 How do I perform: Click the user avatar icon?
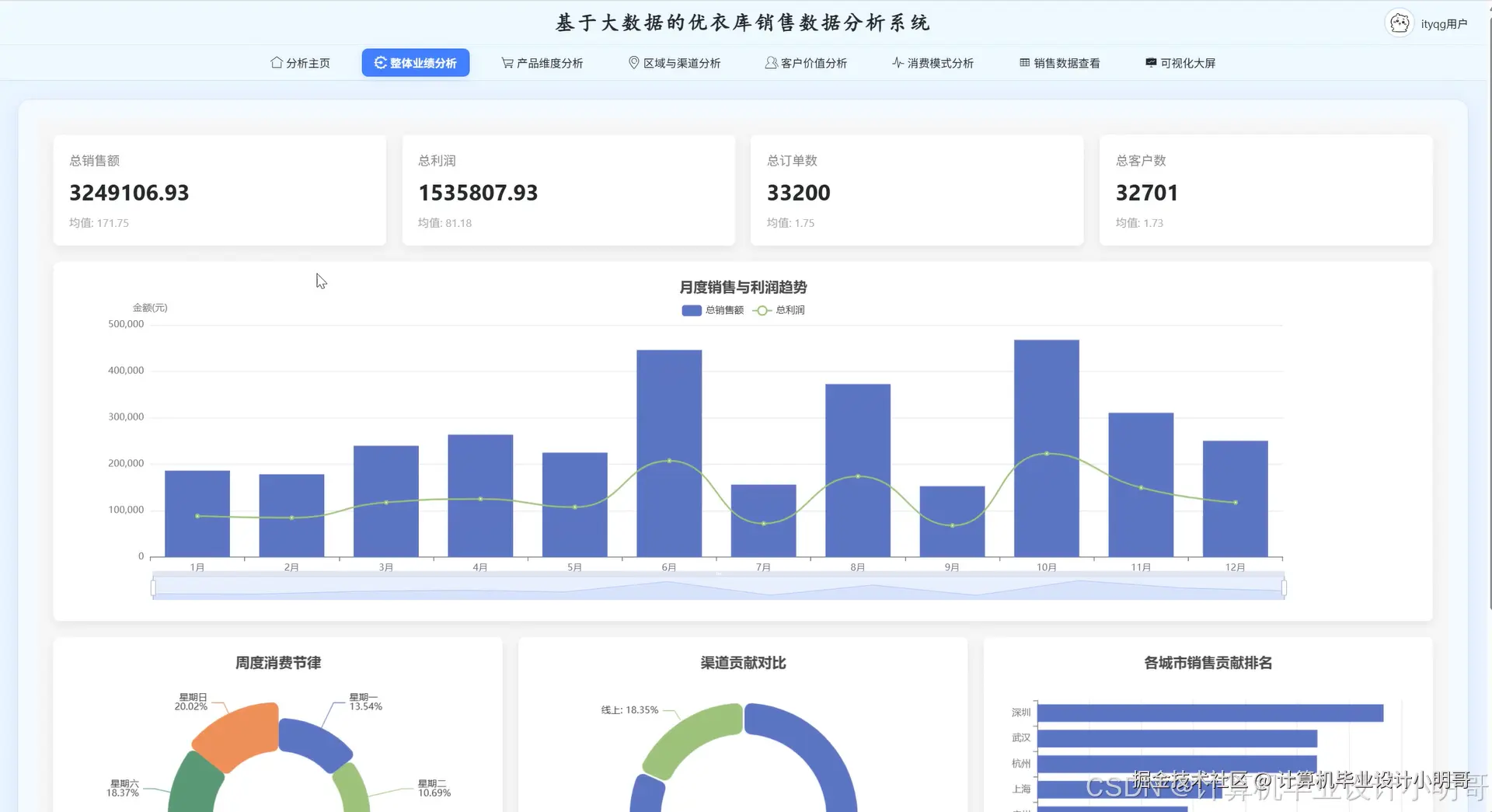[x=1400, y=23]
